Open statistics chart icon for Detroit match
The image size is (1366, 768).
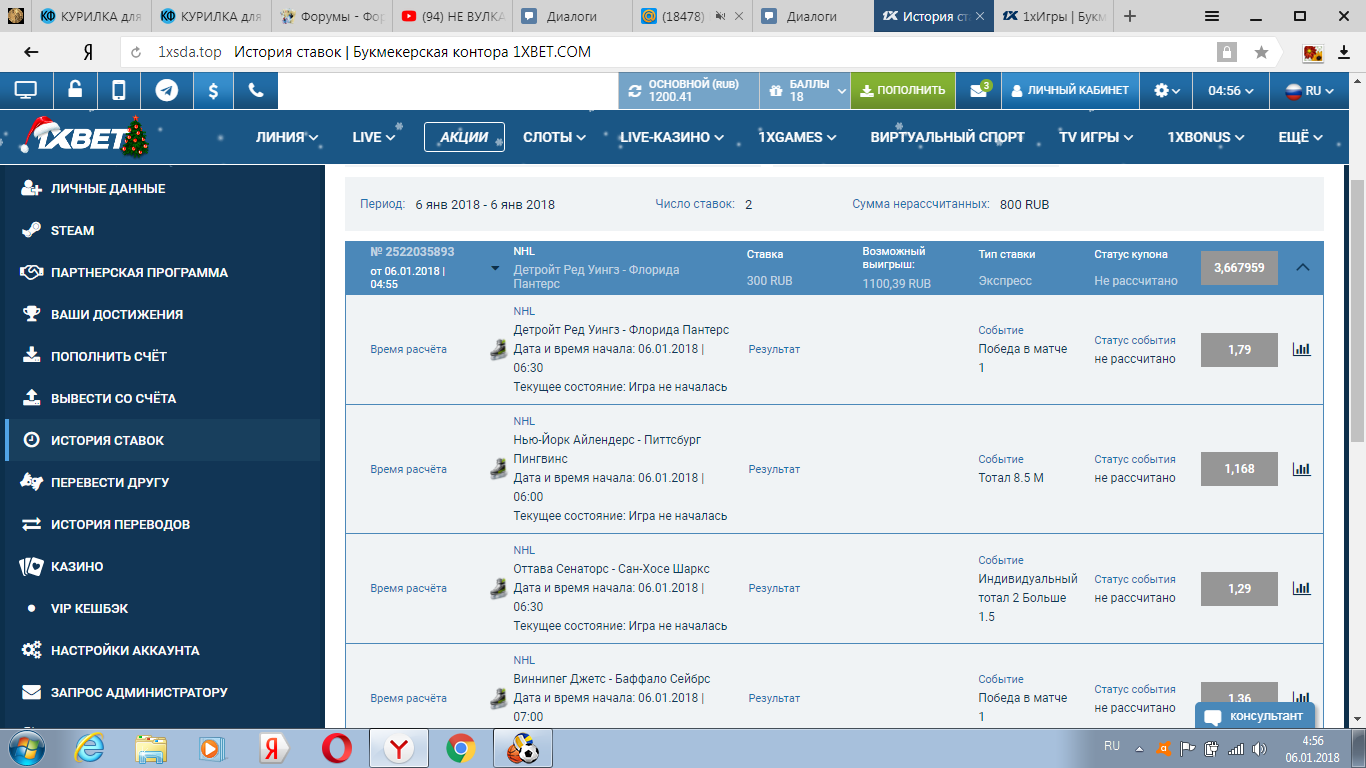coord(1301,350)
